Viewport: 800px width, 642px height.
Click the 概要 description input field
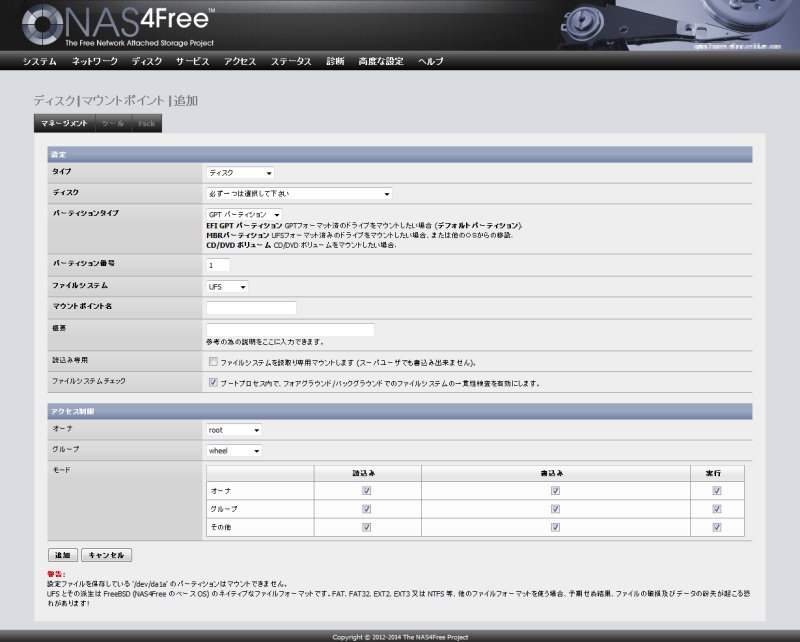[x=290, y=330]
